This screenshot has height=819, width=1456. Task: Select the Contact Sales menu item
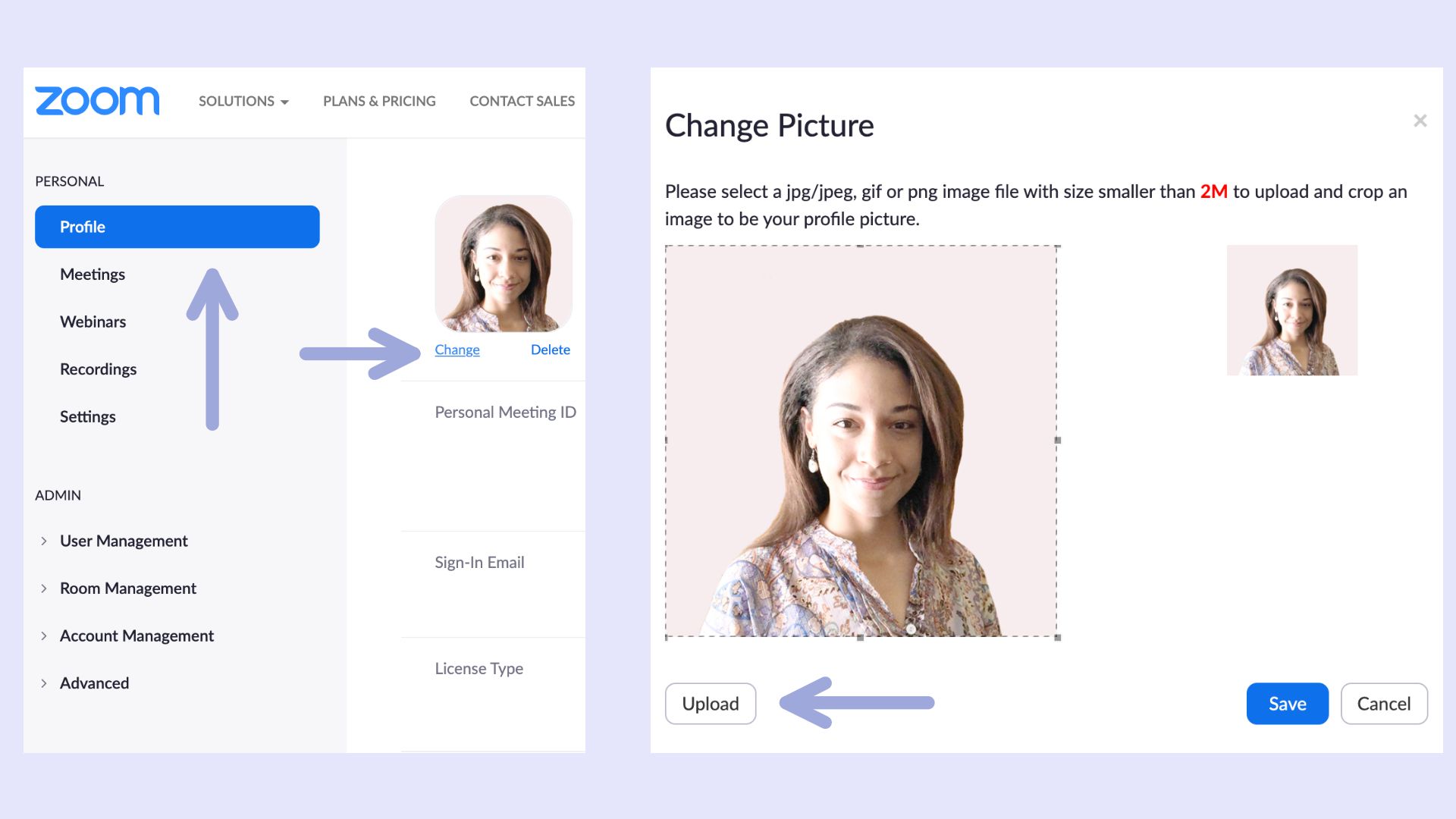(x=521, y=100)
